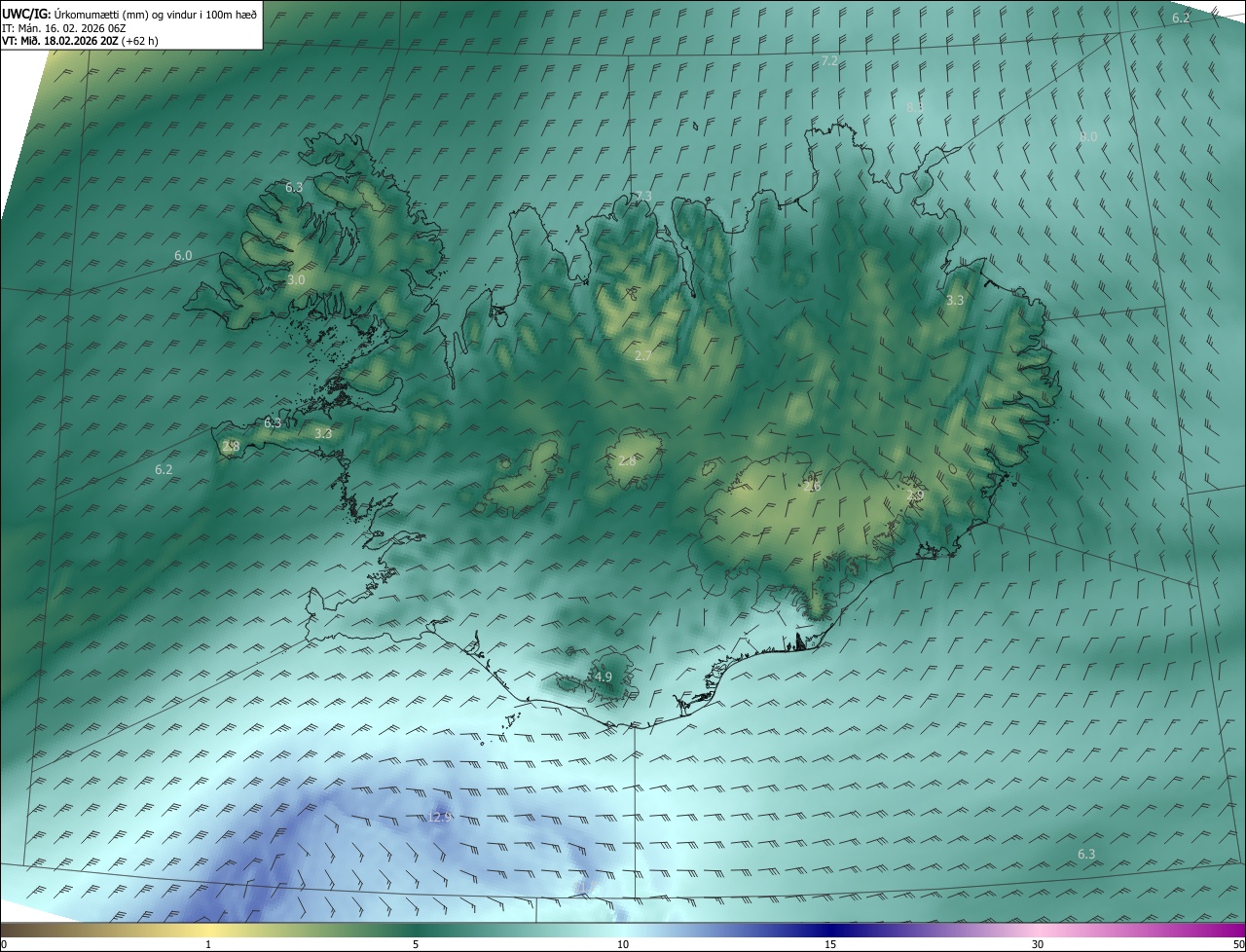Screen dimensions: 1246x952
Task: Click the colour scale tick label 15
Action: click(830, 945)
